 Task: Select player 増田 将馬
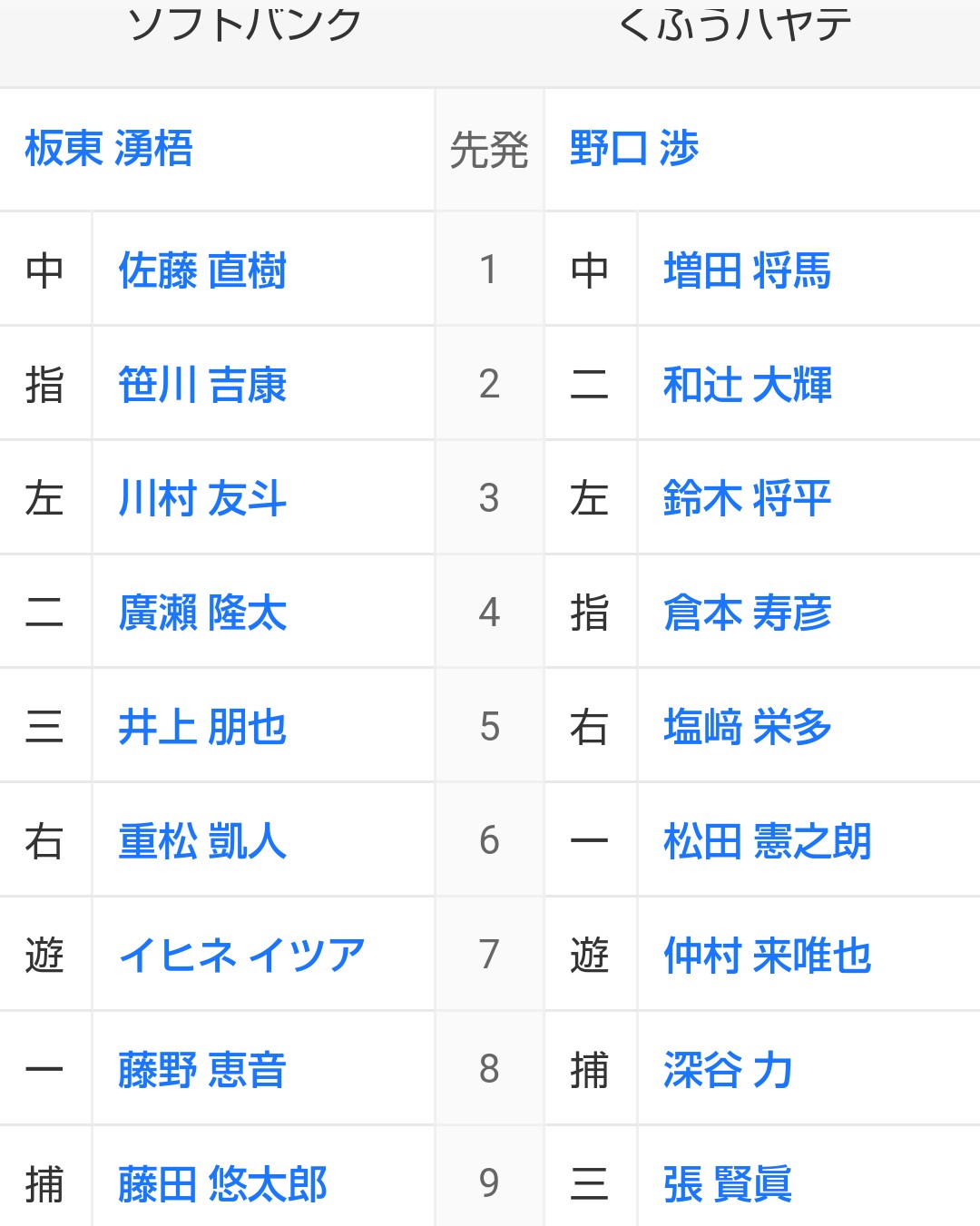coord(747,270)
